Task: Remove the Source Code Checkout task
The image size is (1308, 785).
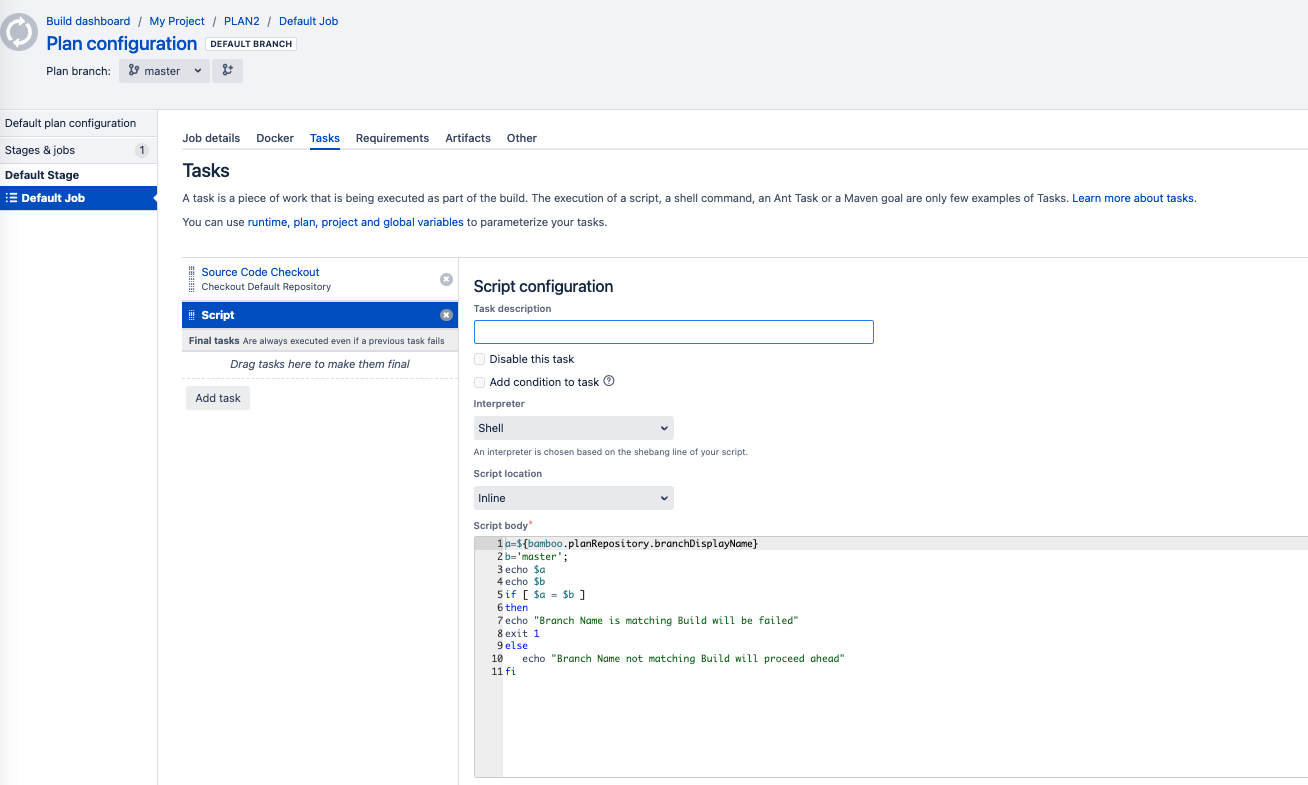Action: pos(446,279)
